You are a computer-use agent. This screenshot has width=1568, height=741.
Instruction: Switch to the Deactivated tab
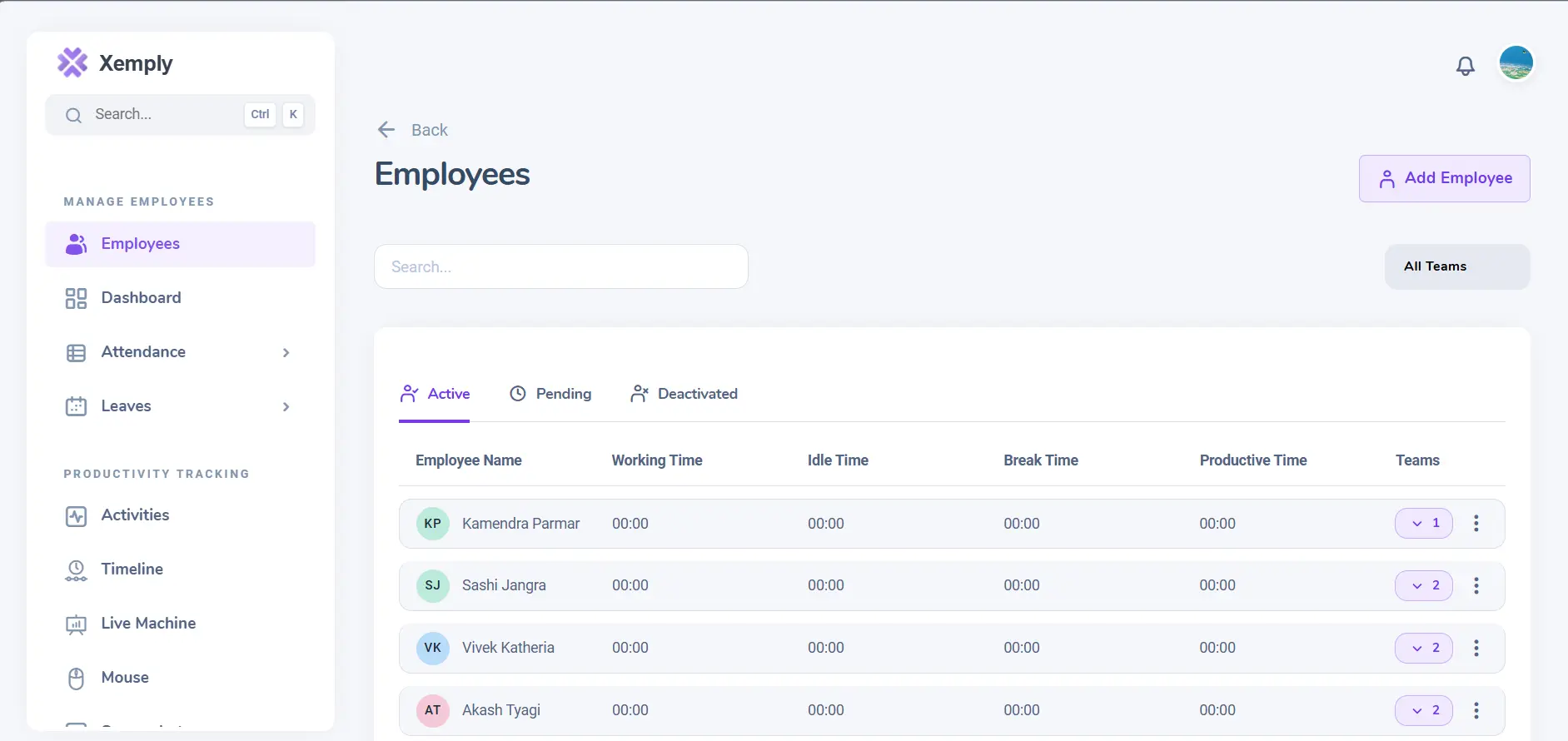[x=684, y=394]
